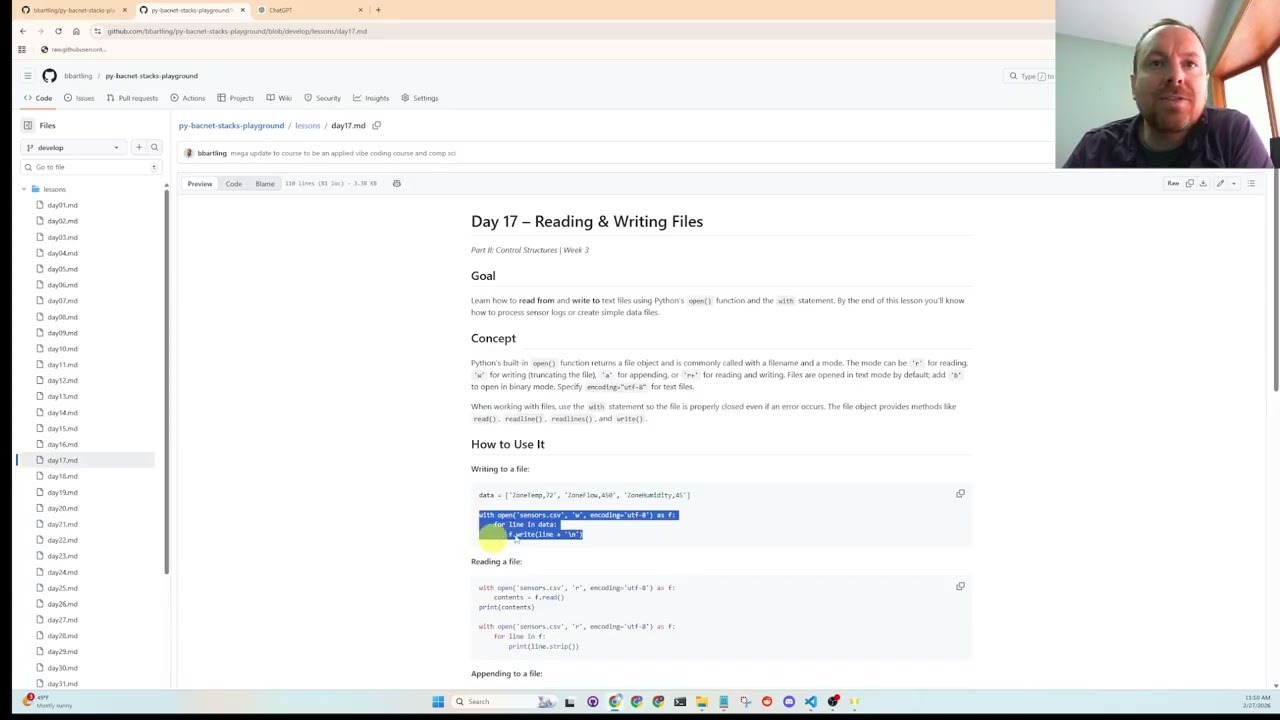The width and height of the screenshot is (1280, 720).
Task: Go back in browser history
Action: coord(22,31)
